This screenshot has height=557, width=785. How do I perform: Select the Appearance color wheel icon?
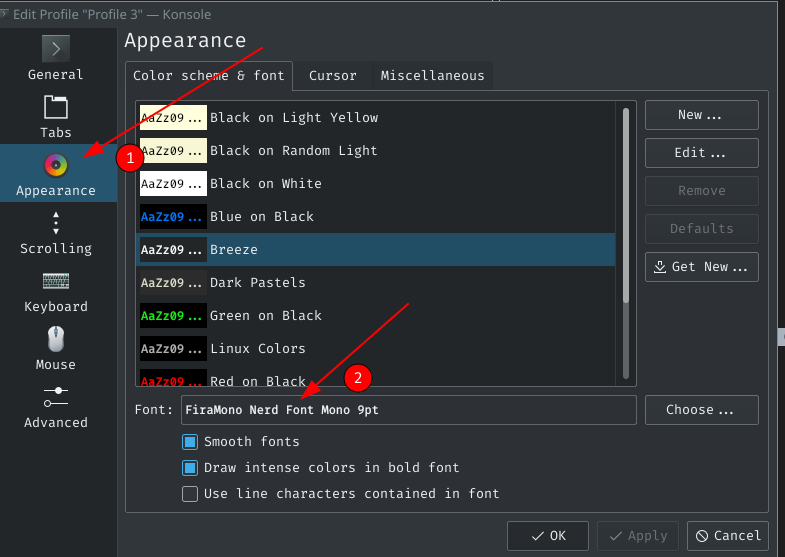click(x=56, y=164)
